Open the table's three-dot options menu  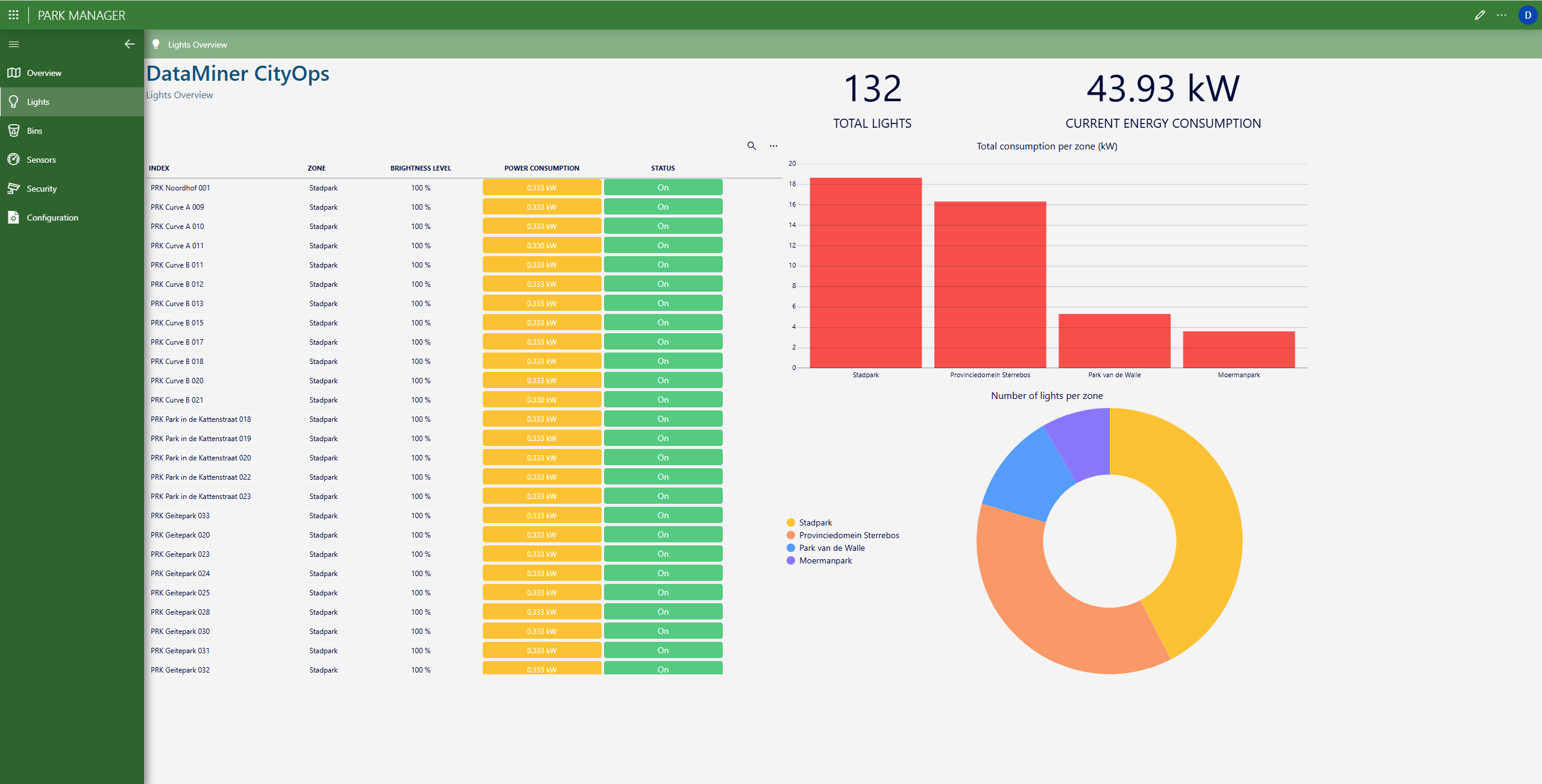pyautogui.click(x=773, y=146)
